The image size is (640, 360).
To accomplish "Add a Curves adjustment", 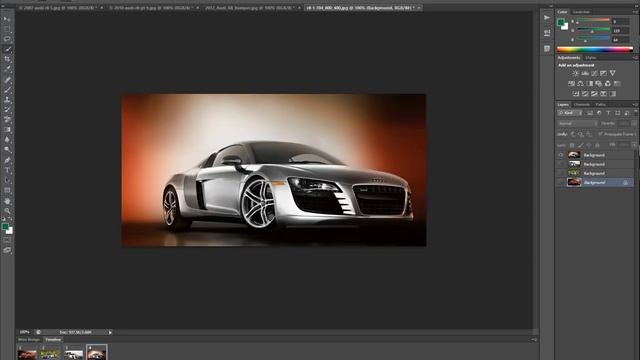I will point(594,73).
